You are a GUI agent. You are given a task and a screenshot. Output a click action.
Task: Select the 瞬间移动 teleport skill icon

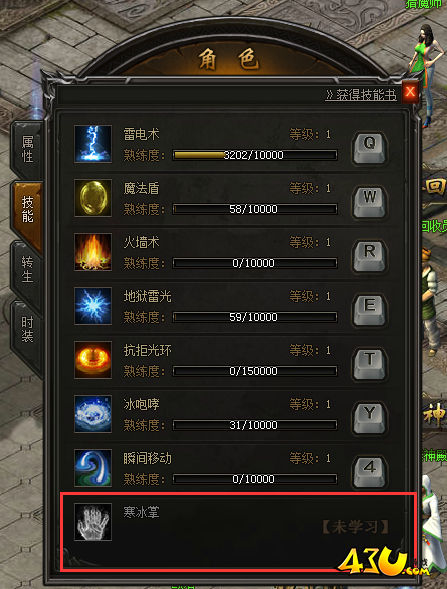click(x=93, y=468)
